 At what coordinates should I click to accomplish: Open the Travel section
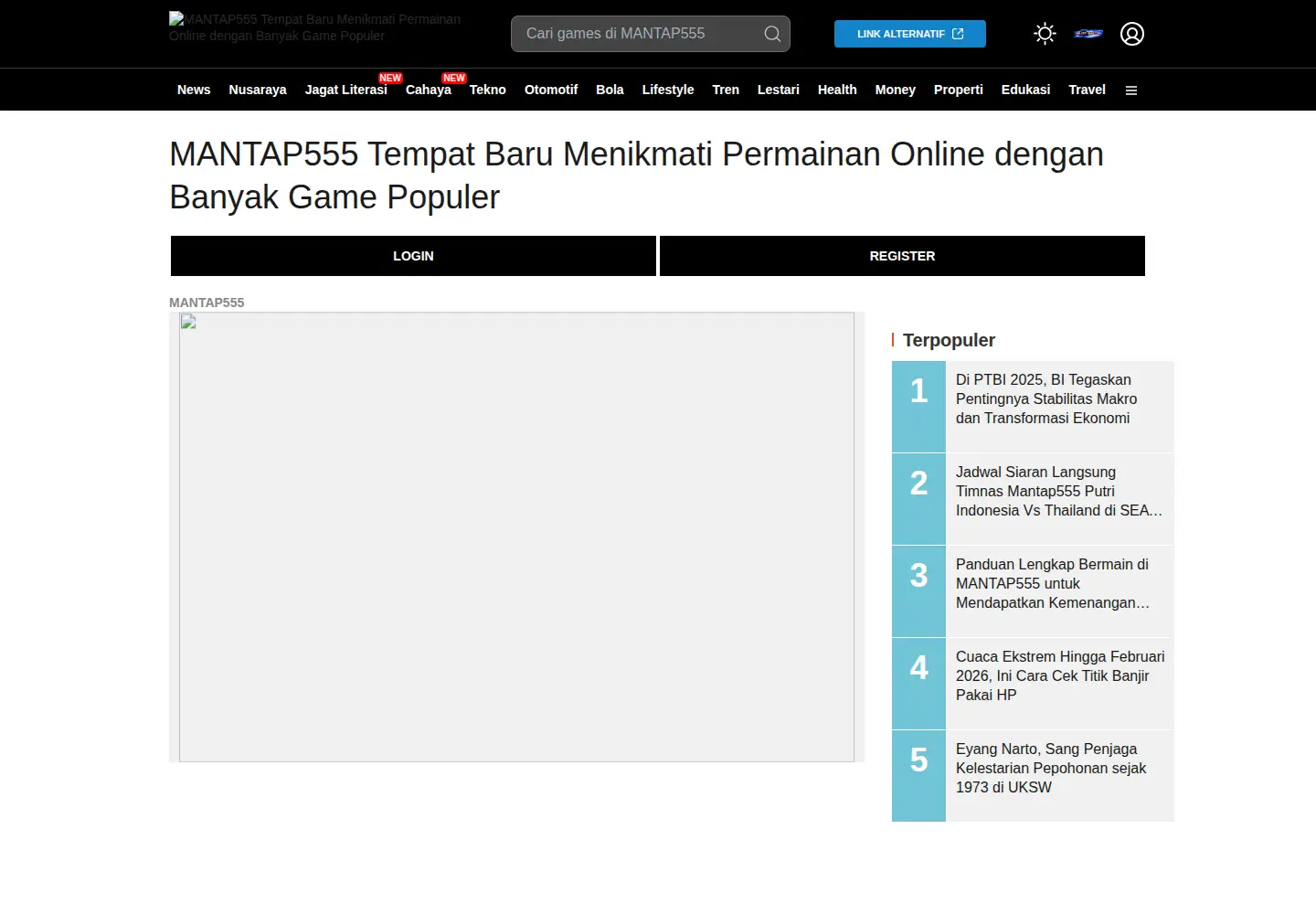1088,90
